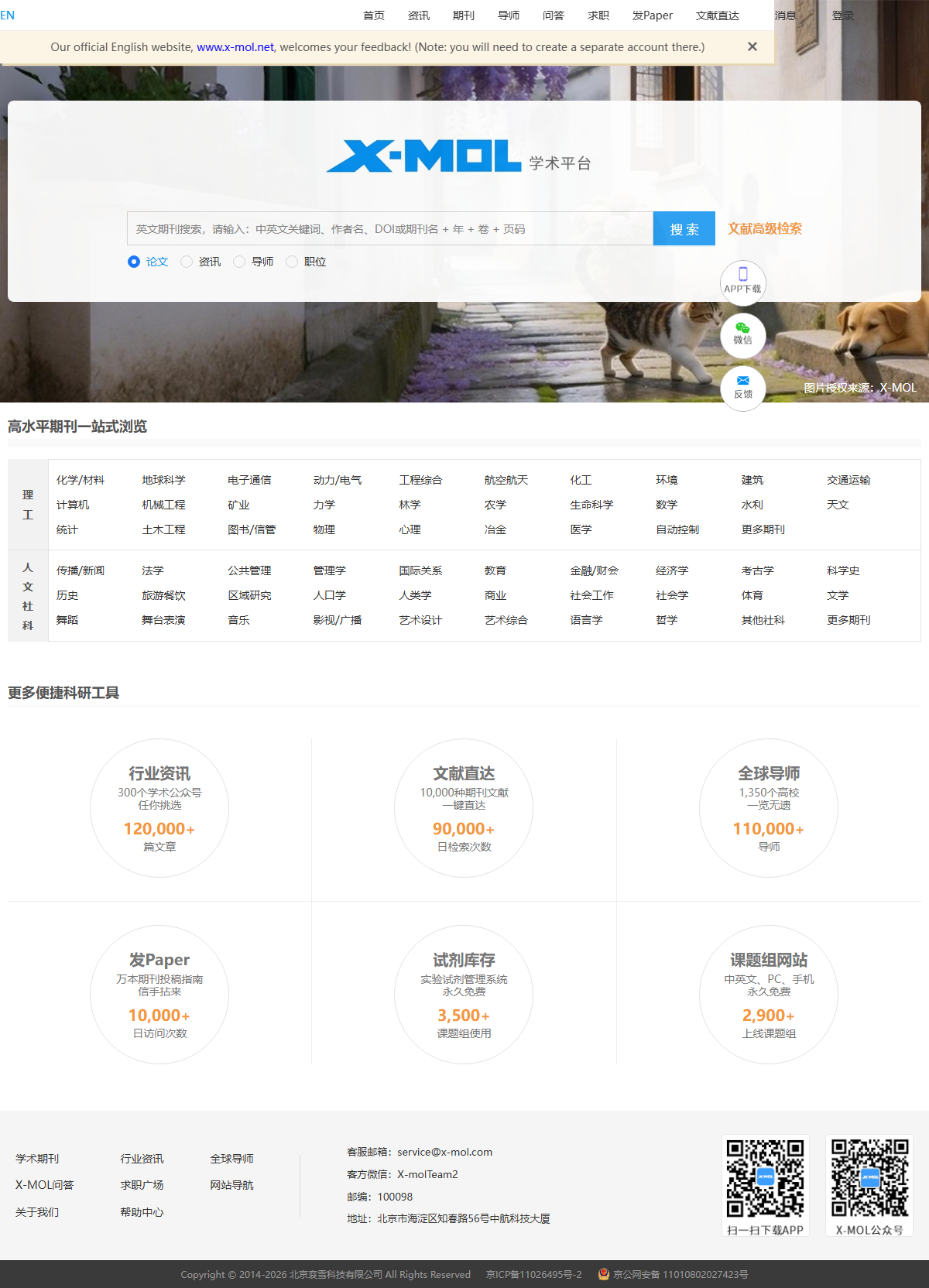This screenshot has height=1288, width=929.
Task: Close the English website notice banner
Action: pyautogui.click(x=752, y=46)
